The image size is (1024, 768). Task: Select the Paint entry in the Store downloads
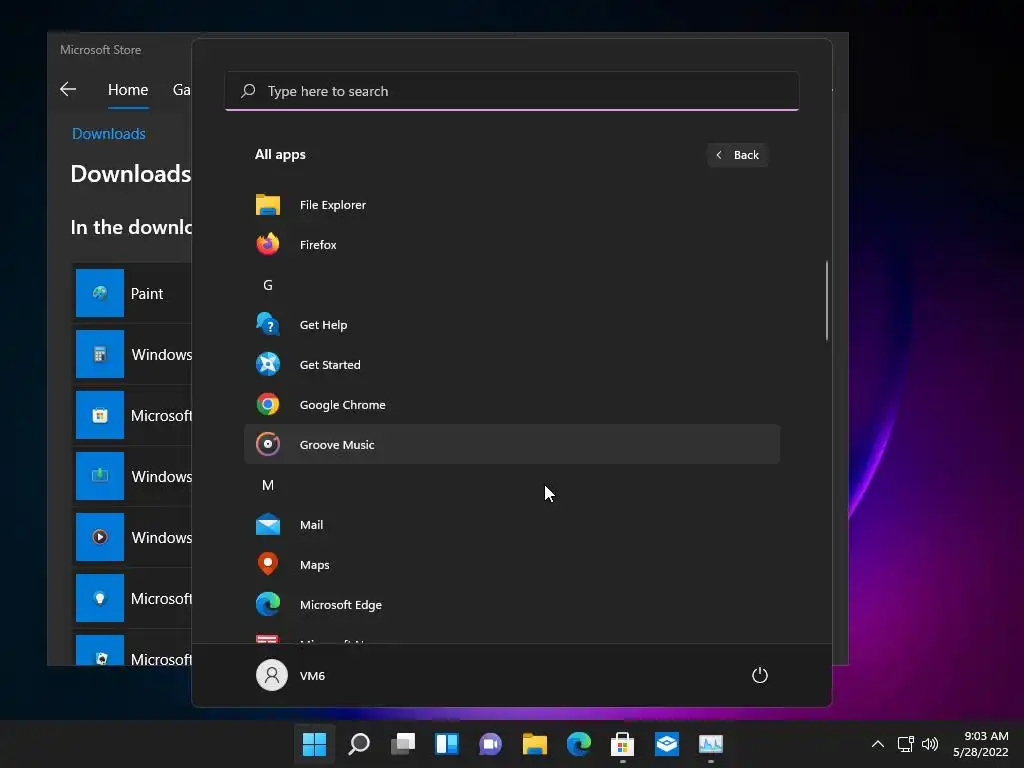point(131,293)
